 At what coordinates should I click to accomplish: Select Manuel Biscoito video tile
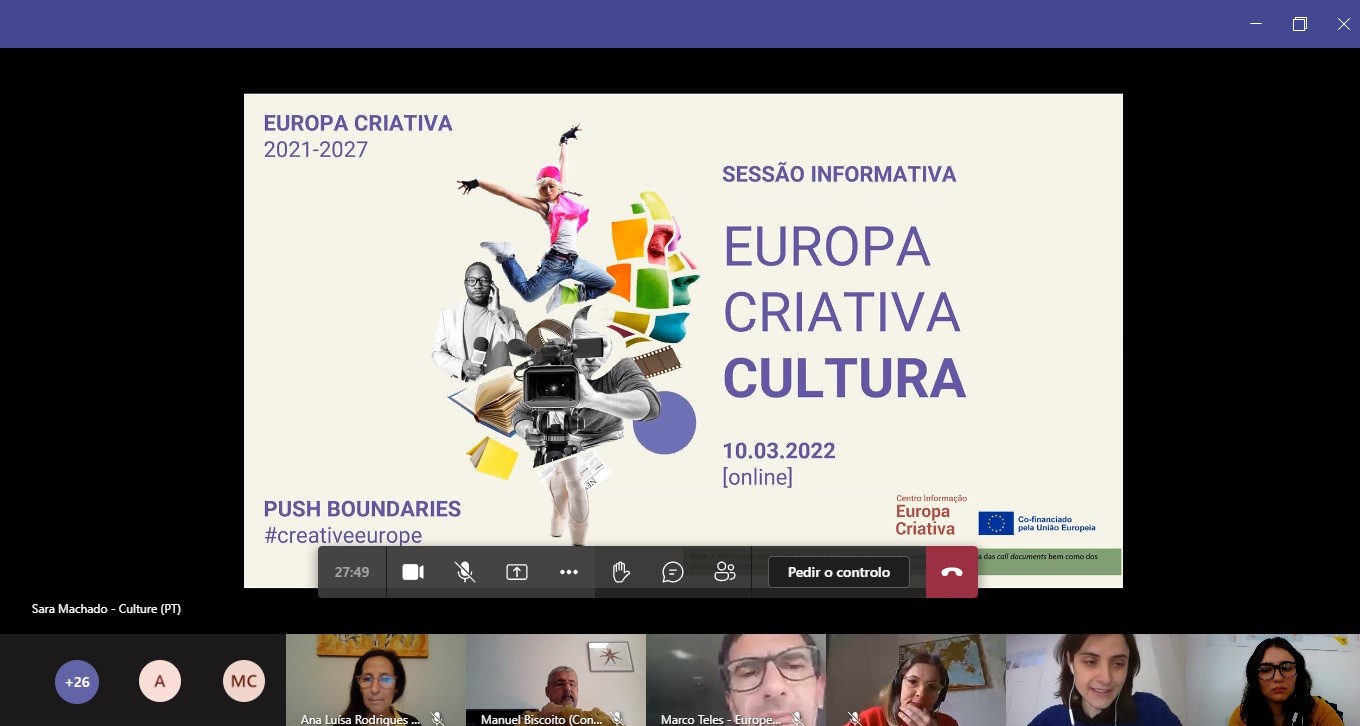(555, 680)
